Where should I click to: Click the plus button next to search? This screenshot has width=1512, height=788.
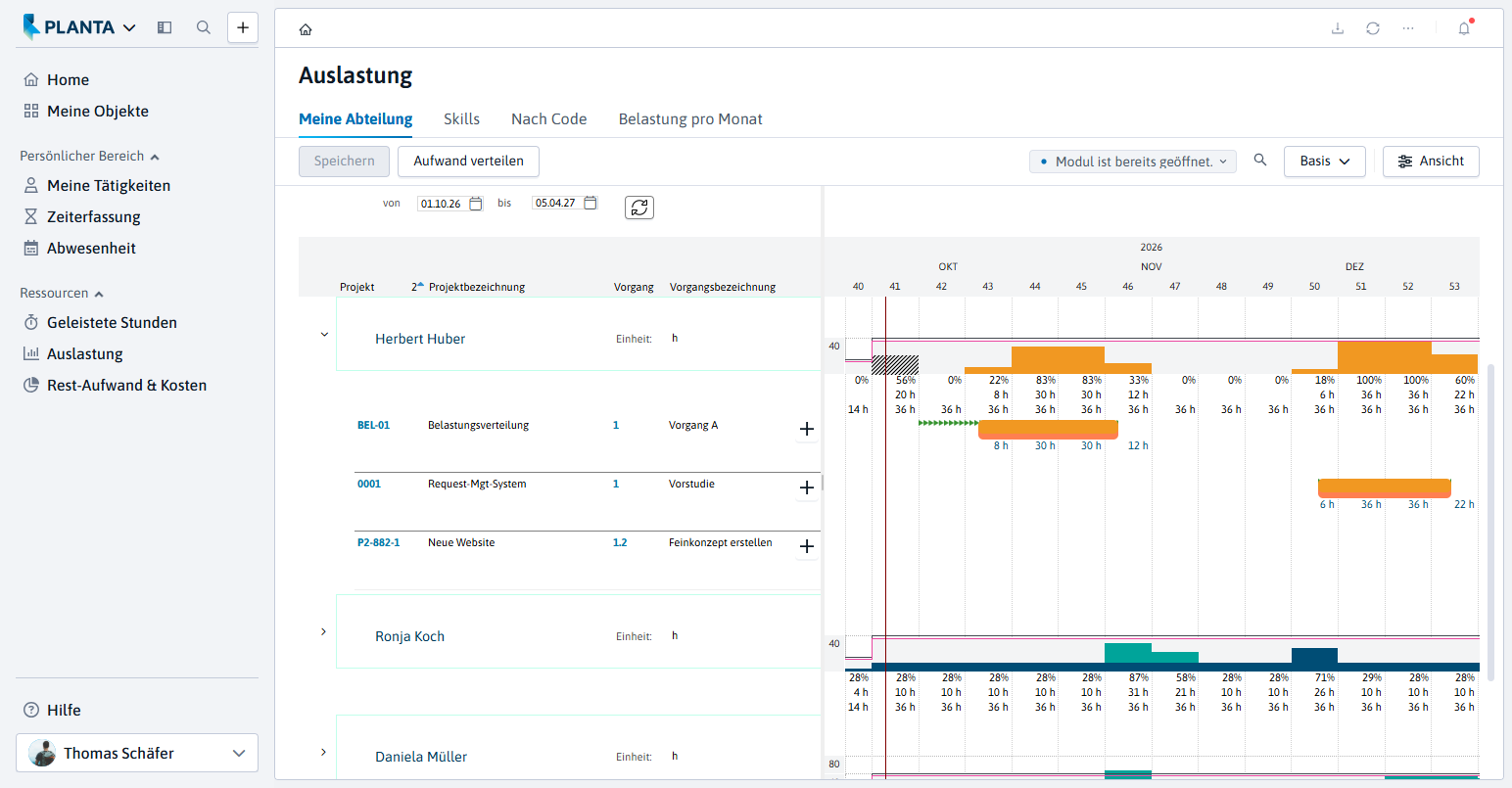[x=243, y=27]
